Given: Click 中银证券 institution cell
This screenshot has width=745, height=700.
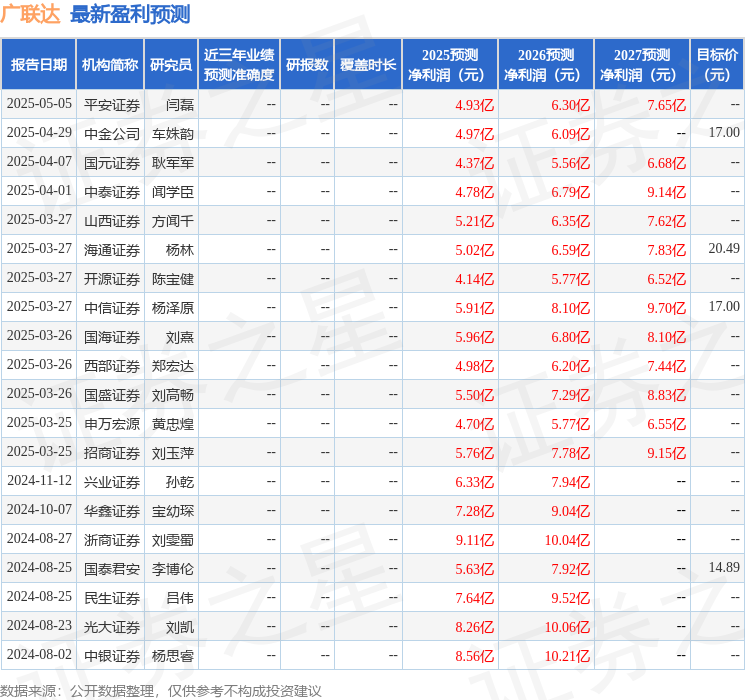Looking at the screenshot, I should tap(112, 656).
